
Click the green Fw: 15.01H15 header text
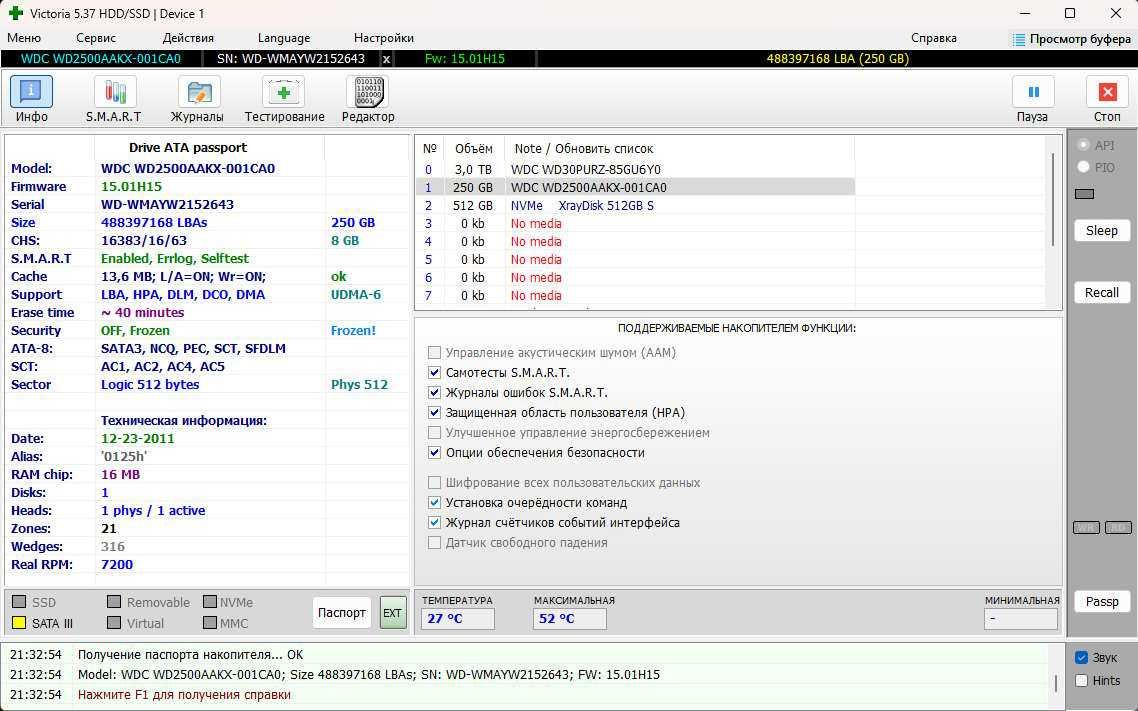464,59
